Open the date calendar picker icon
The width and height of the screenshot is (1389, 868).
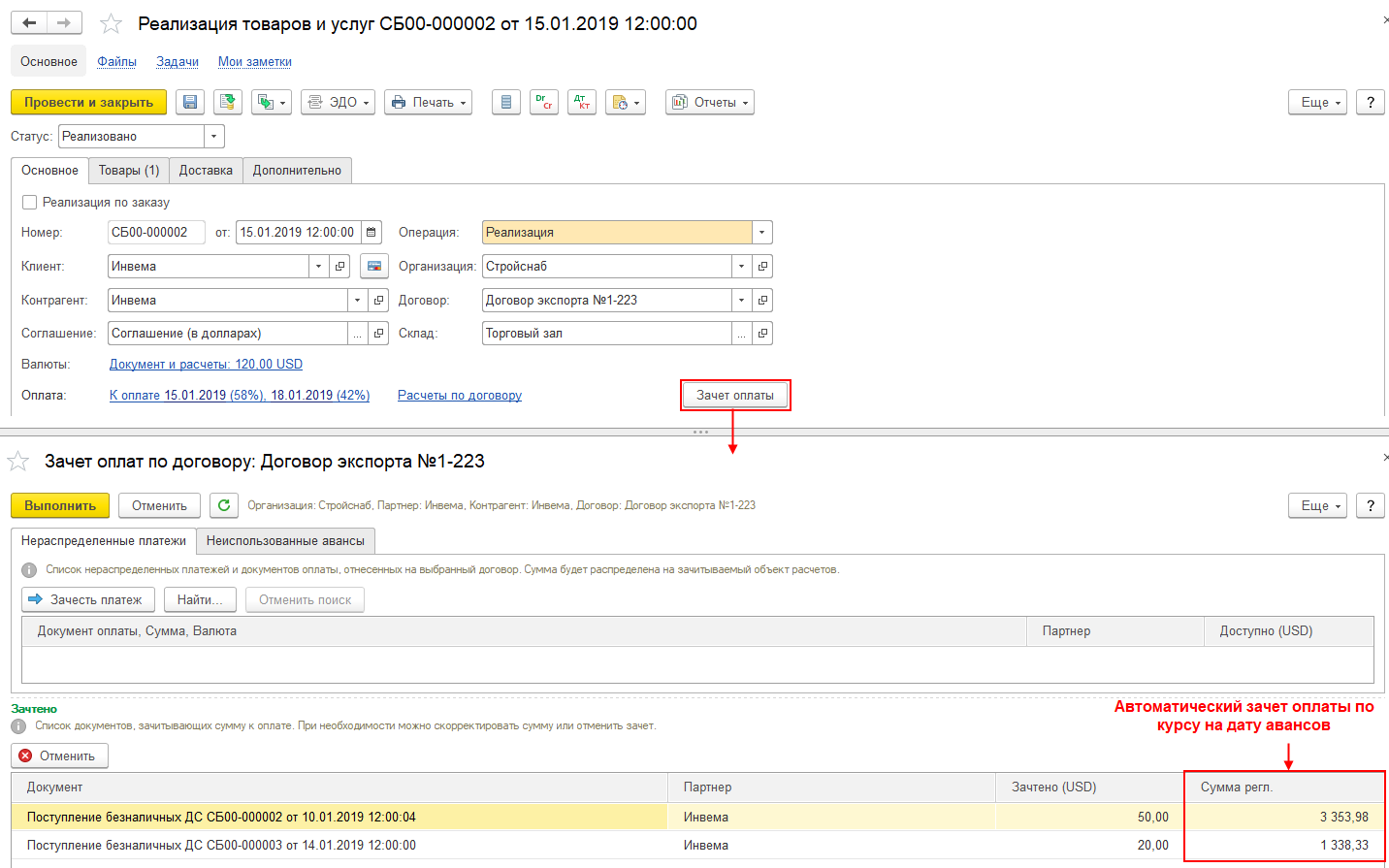click(371, 232)
